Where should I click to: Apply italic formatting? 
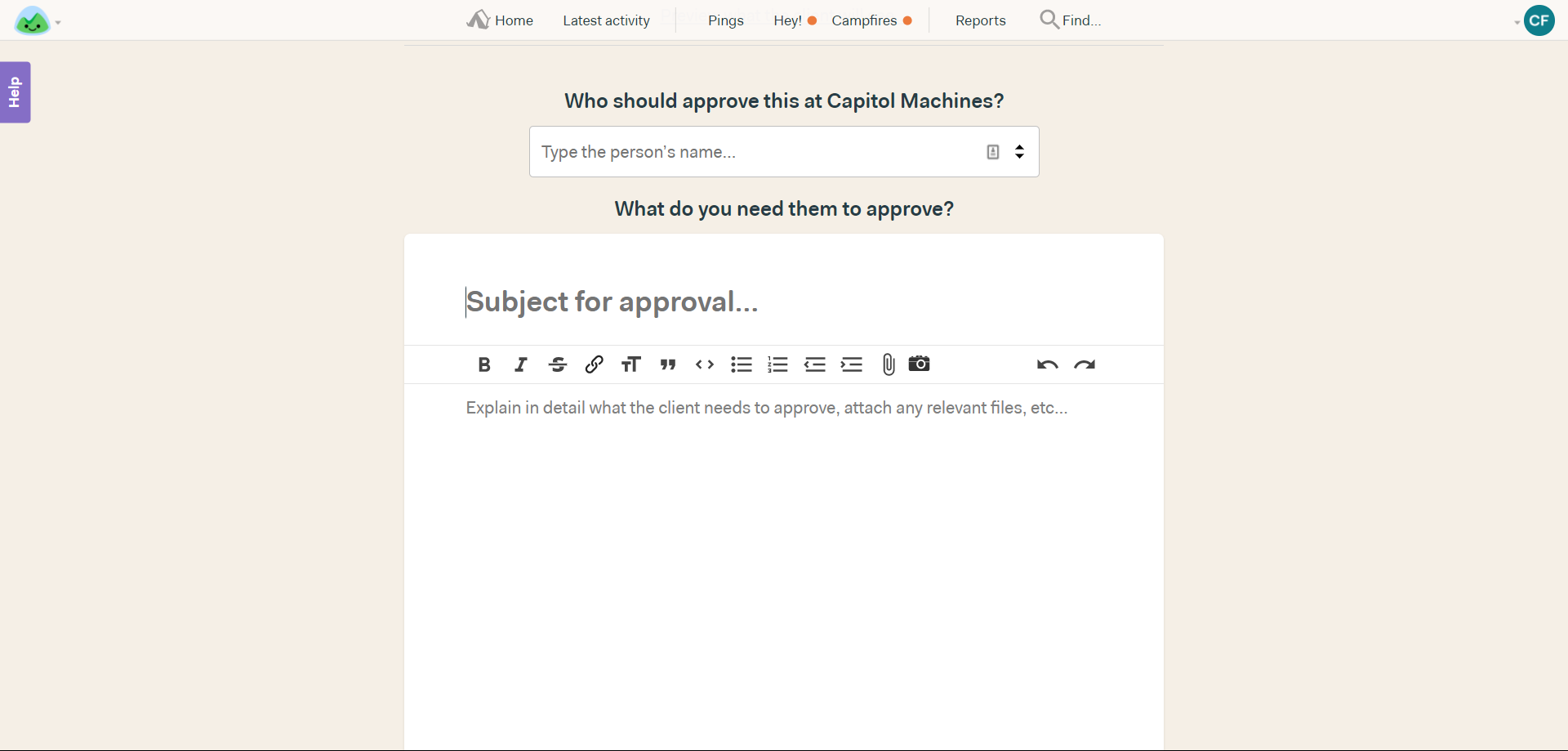click(x=521, y=364)
